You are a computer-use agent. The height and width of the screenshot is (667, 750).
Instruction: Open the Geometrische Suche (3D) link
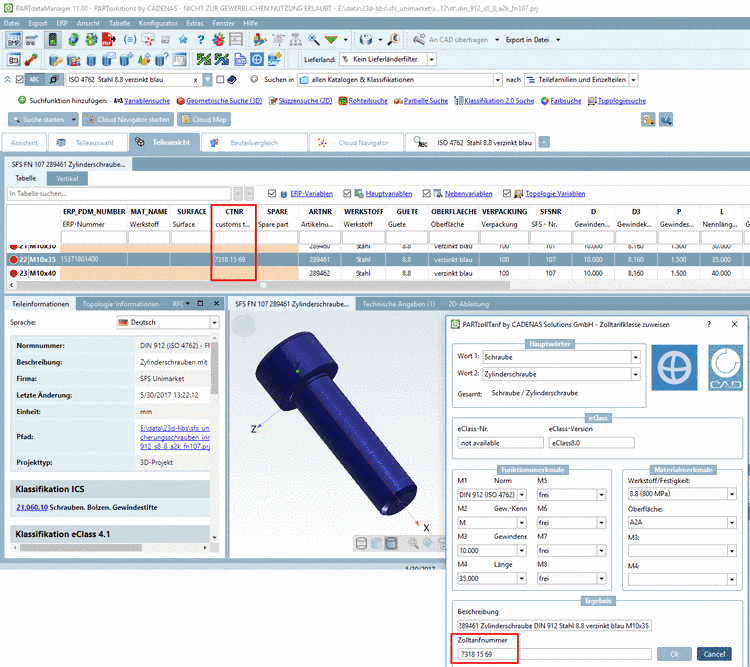224,100
